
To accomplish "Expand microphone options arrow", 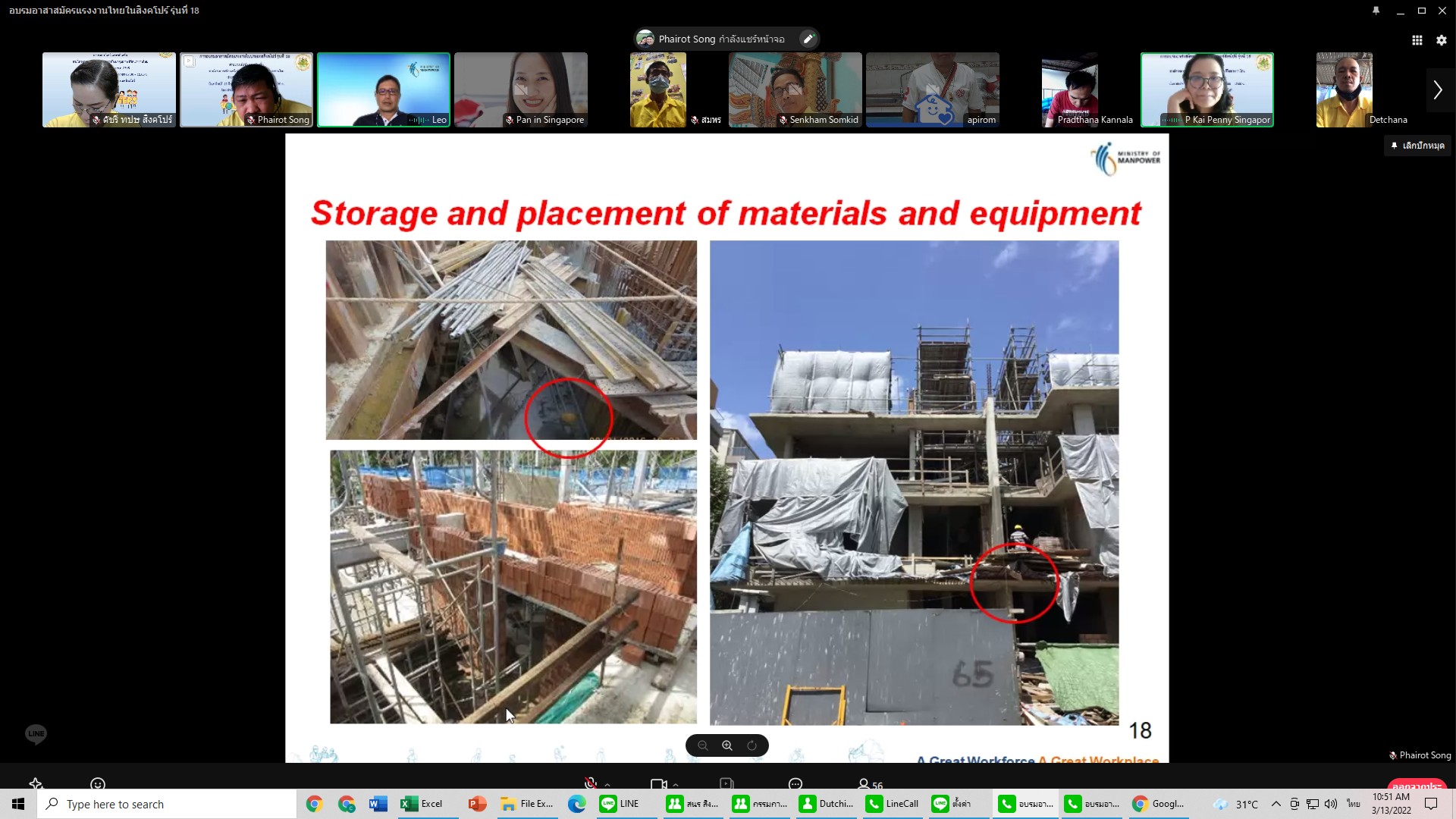I will (x=607, y=785).
